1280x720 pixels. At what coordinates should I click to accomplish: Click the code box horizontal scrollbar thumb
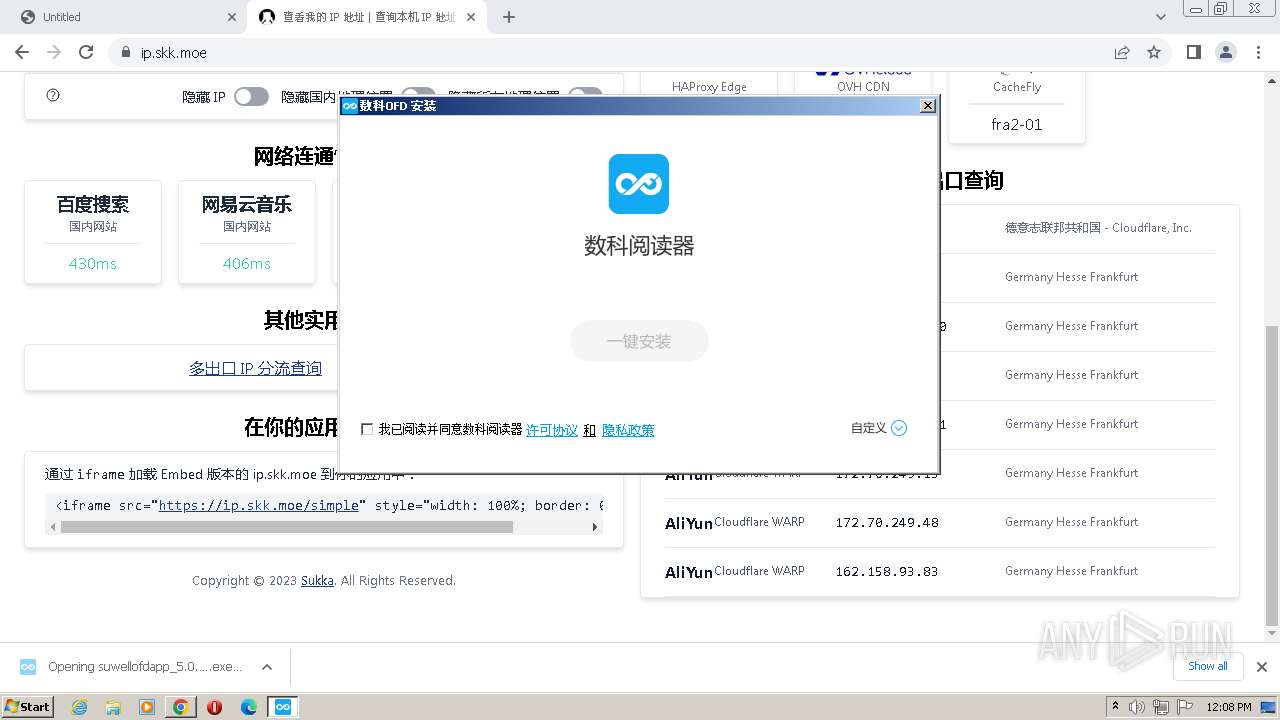tap(287, 526)
